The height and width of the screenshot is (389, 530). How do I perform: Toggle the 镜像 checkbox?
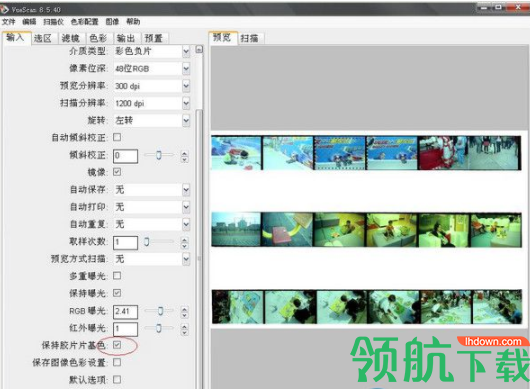[117, 172]
